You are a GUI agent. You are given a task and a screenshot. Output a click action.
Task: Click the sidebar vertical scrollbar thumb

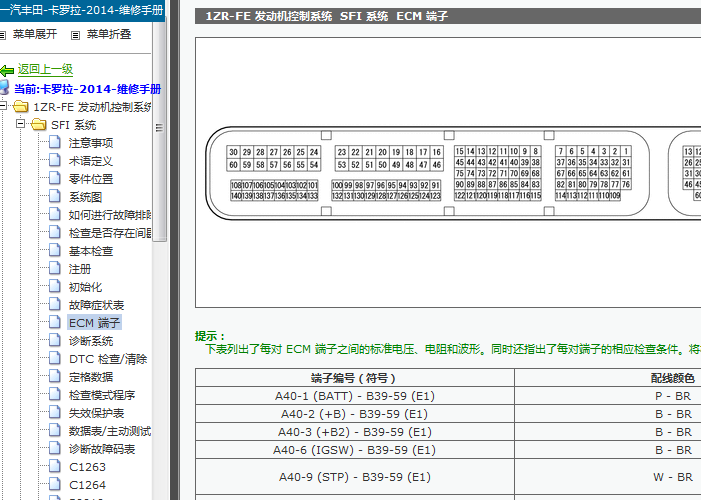(x=159, y=130)
